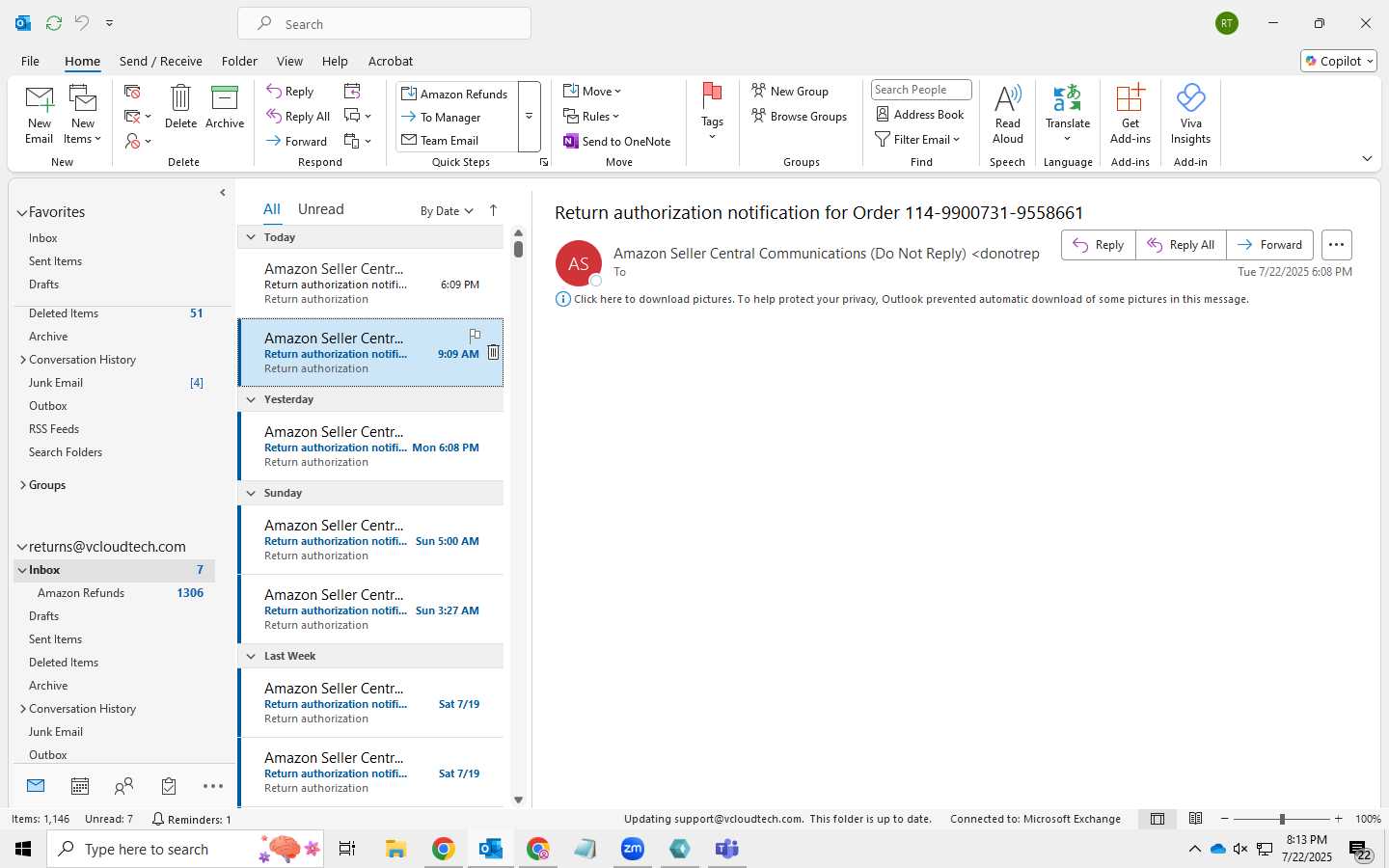Open the 6:09 PM Amazon Seller message
1389x868 pixels.
[x=370, y=284]
